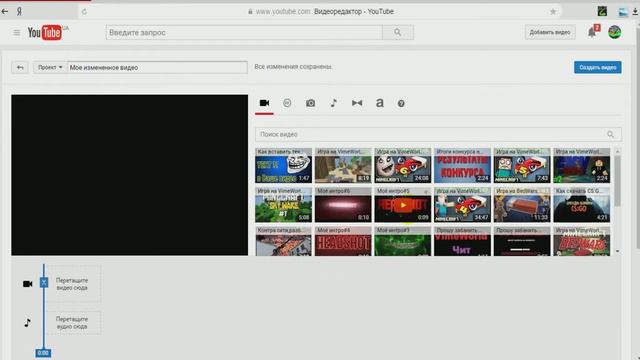Image resolution: width=640 pixels, height=360 pixels.
Task: Select the Игра на VimeWorld 34:47 thumbnail
Action: 462,205
